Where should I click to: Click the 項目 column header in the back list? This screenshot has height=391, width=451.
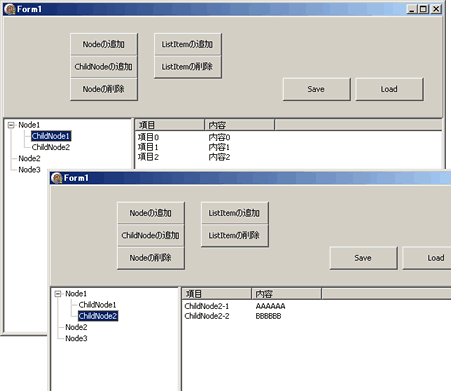170,125
